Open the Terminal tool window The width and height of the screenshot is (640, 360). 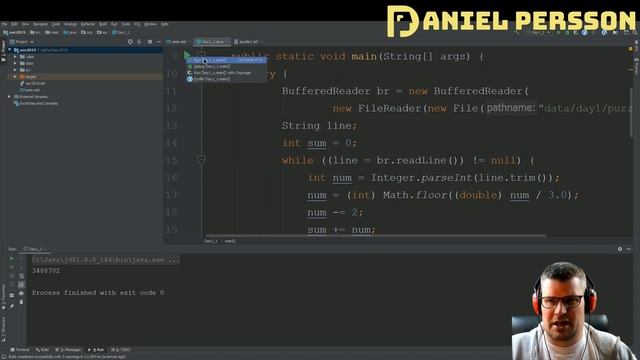(20, 350)
